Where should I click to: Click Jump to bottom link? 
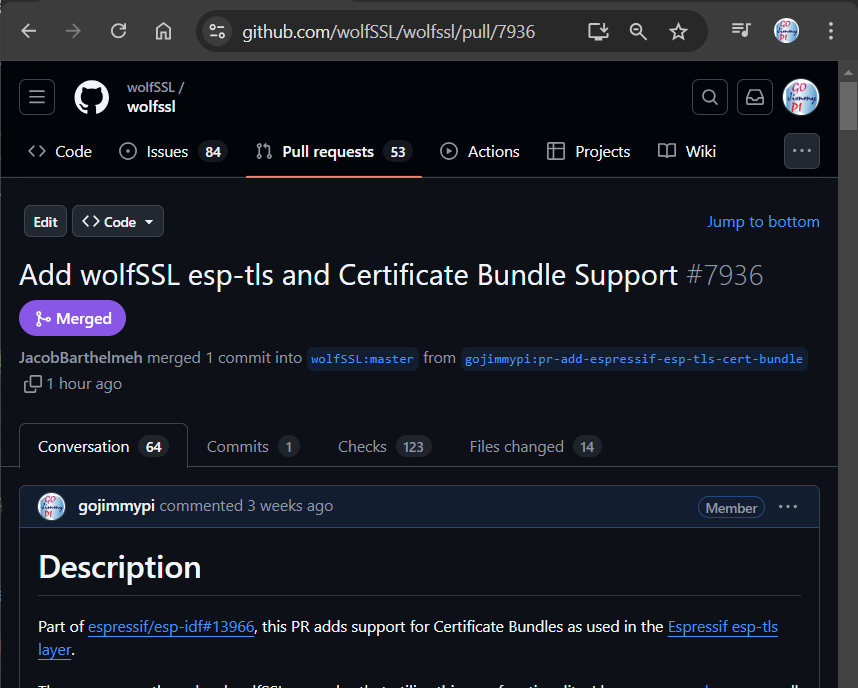763,222
